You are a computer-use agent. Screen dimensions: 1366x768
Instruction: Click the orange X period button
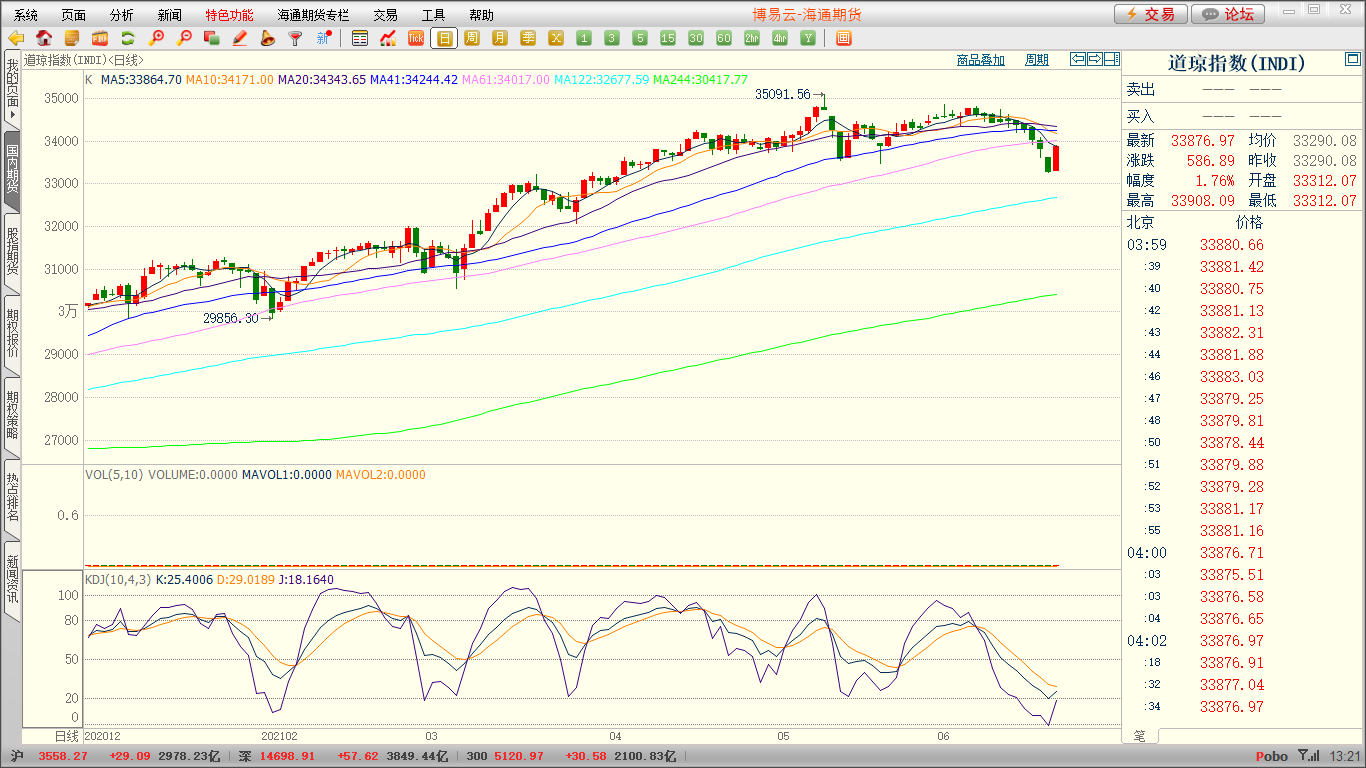pos(556,38)
